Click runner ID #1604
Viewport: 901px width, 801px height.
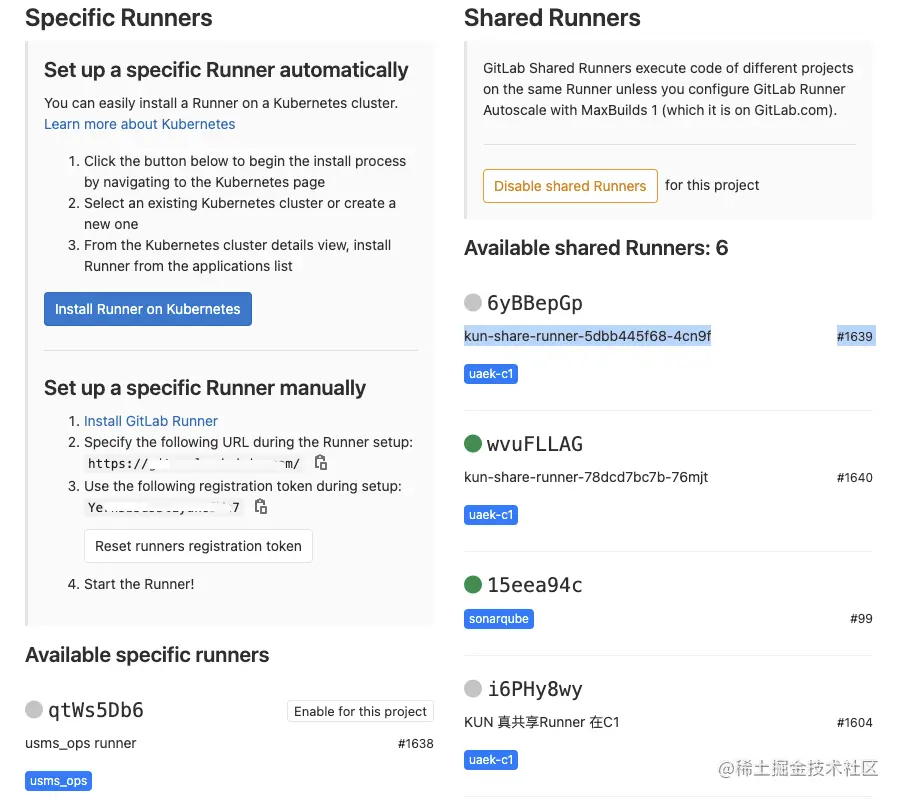[854, 723]
